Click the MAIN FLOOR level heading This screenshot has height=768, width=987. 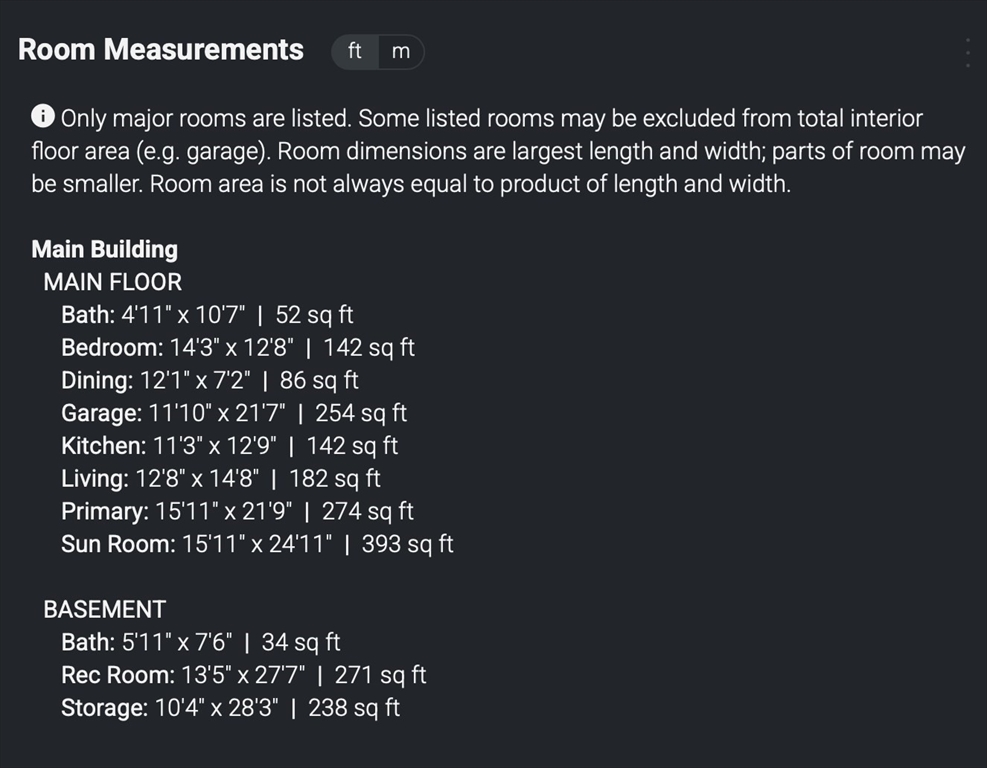click(113, 282)
